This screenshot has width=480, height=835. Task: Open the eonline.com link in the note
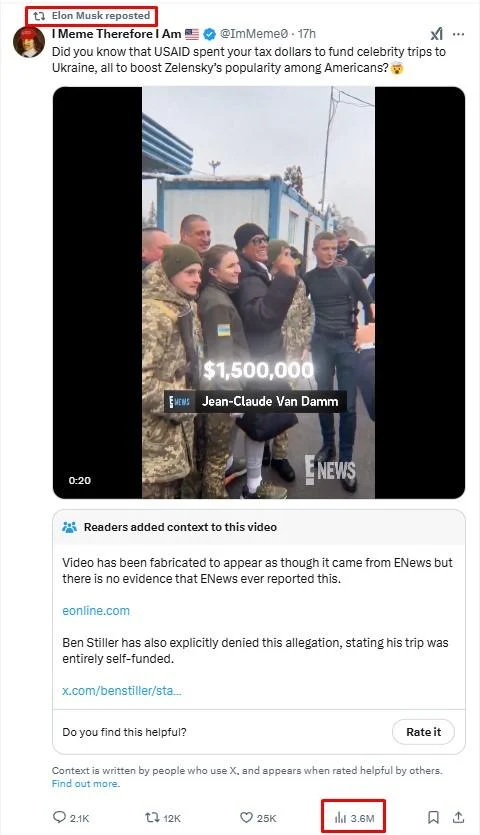click(96, 611)
